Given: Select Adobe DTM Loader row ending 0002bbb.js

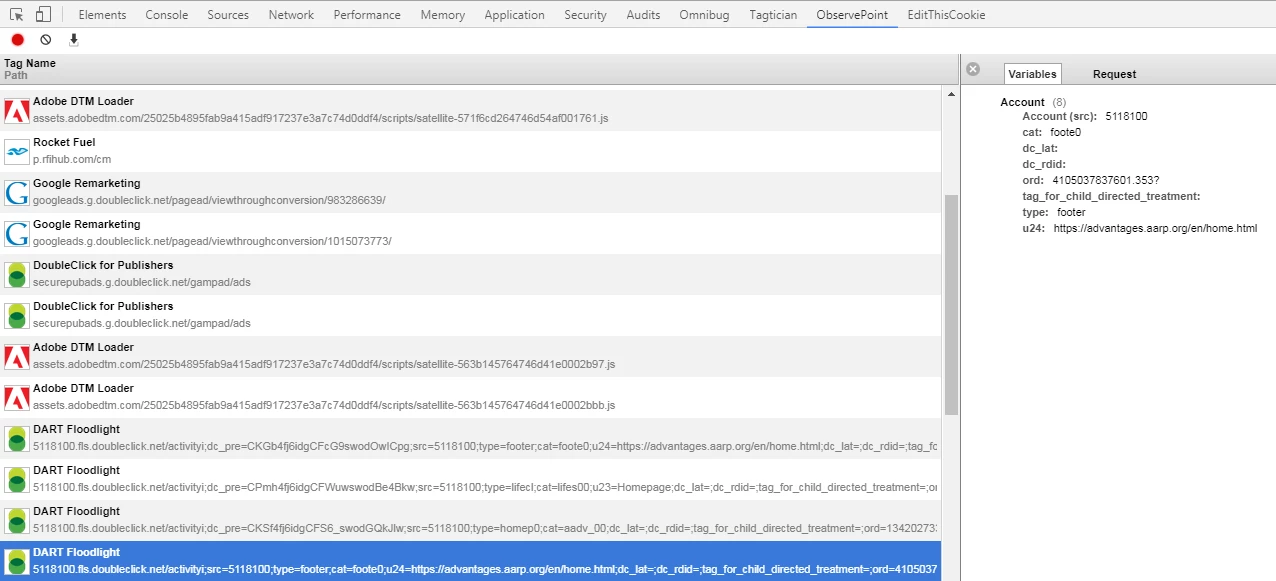Looking at the screenshot, I should [x=471, y=397].
